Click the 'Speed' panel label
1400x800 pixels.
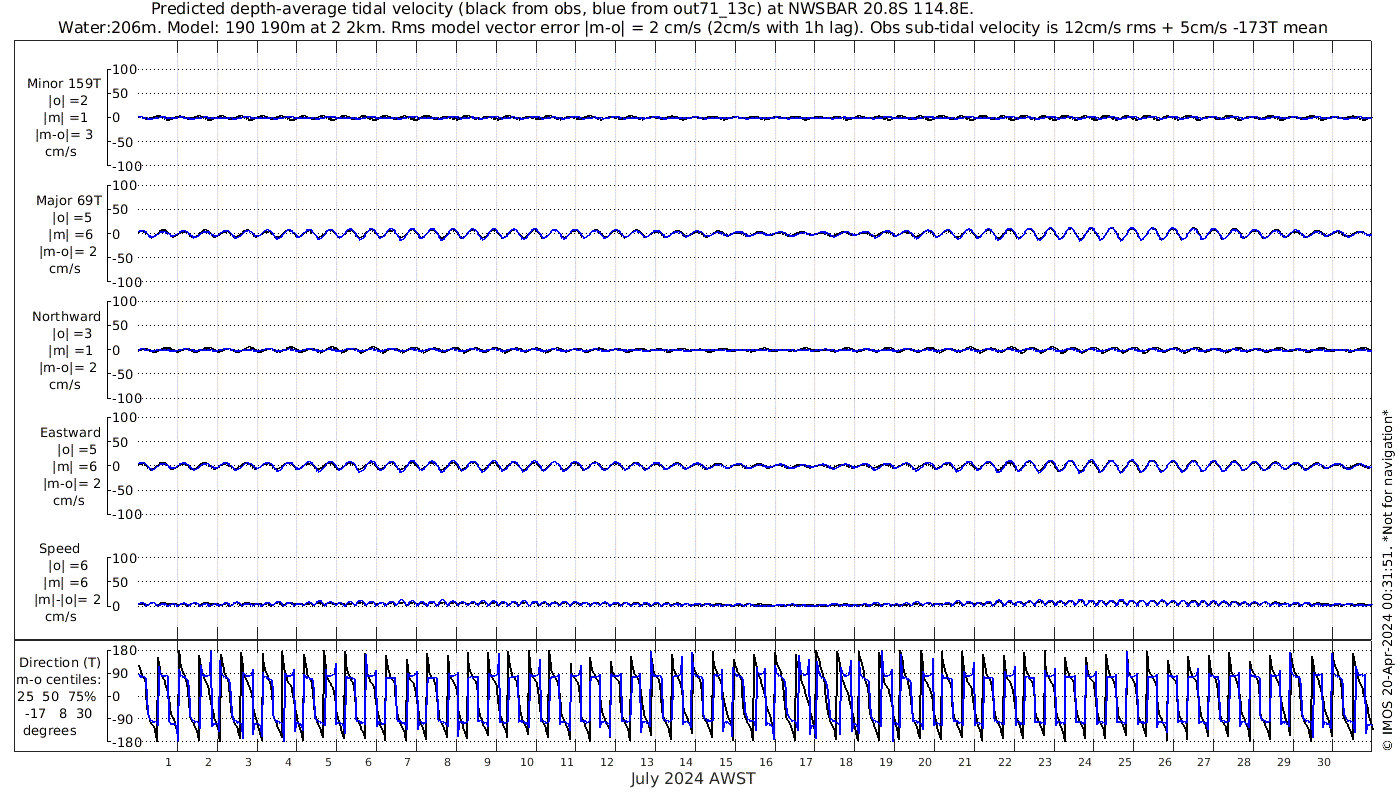(59, 549)
